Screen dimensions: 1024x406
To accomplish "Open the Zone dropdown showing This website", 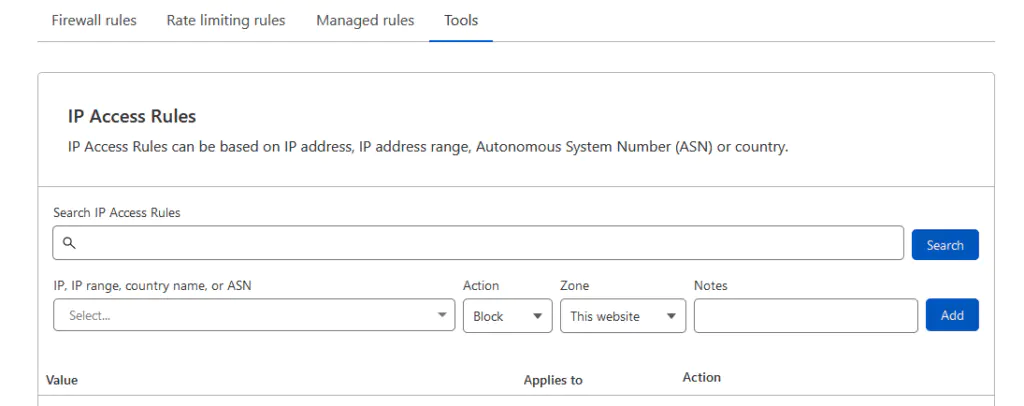I will 623,315.
